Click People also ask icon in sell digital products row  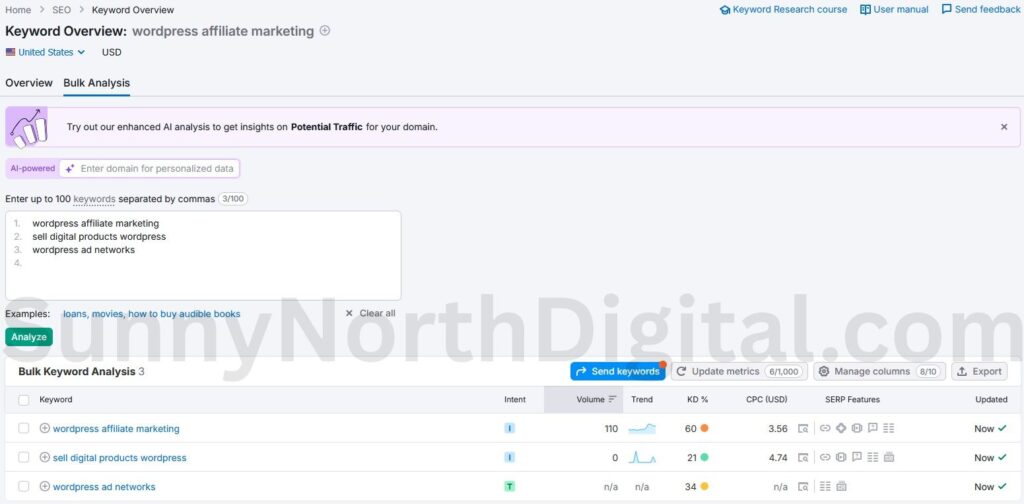[x=857, y=458]
